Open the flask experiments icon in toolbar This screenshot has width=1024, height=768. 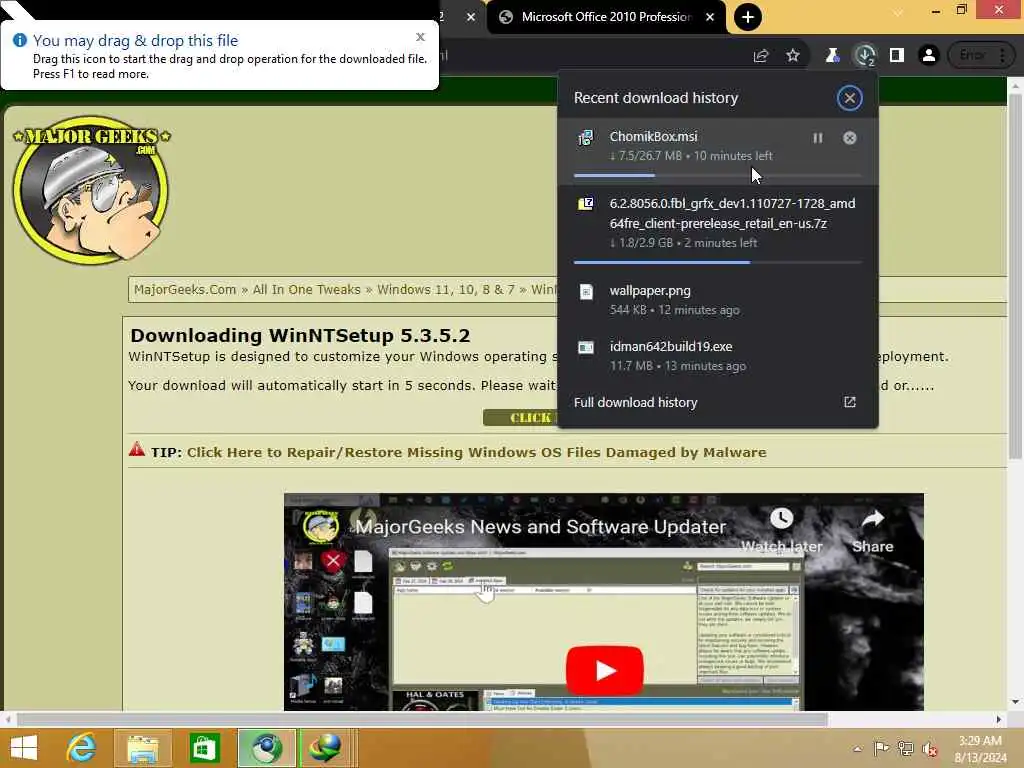[832, 56]
